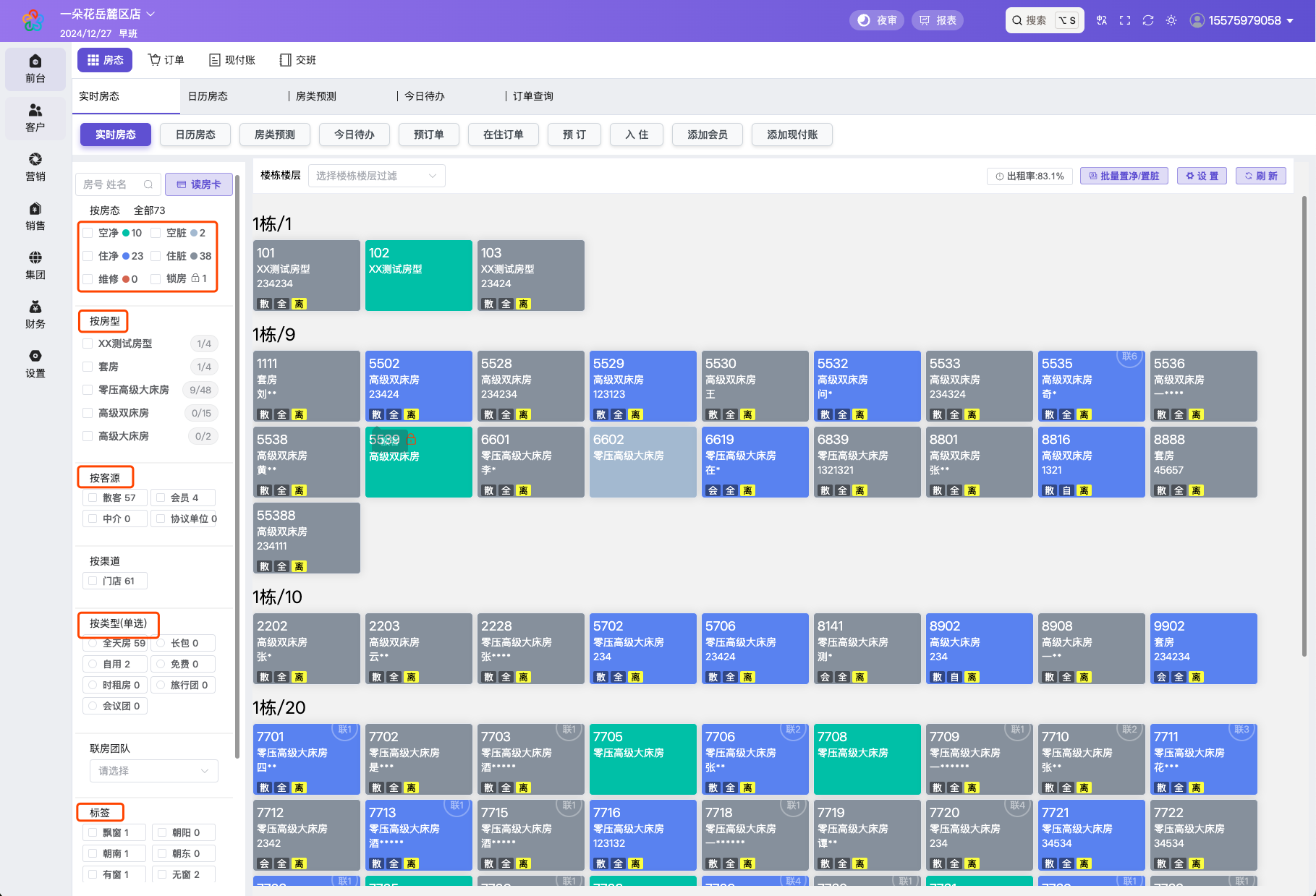Click the green room tile 102

pyautogui.click(x=418, y=276)
